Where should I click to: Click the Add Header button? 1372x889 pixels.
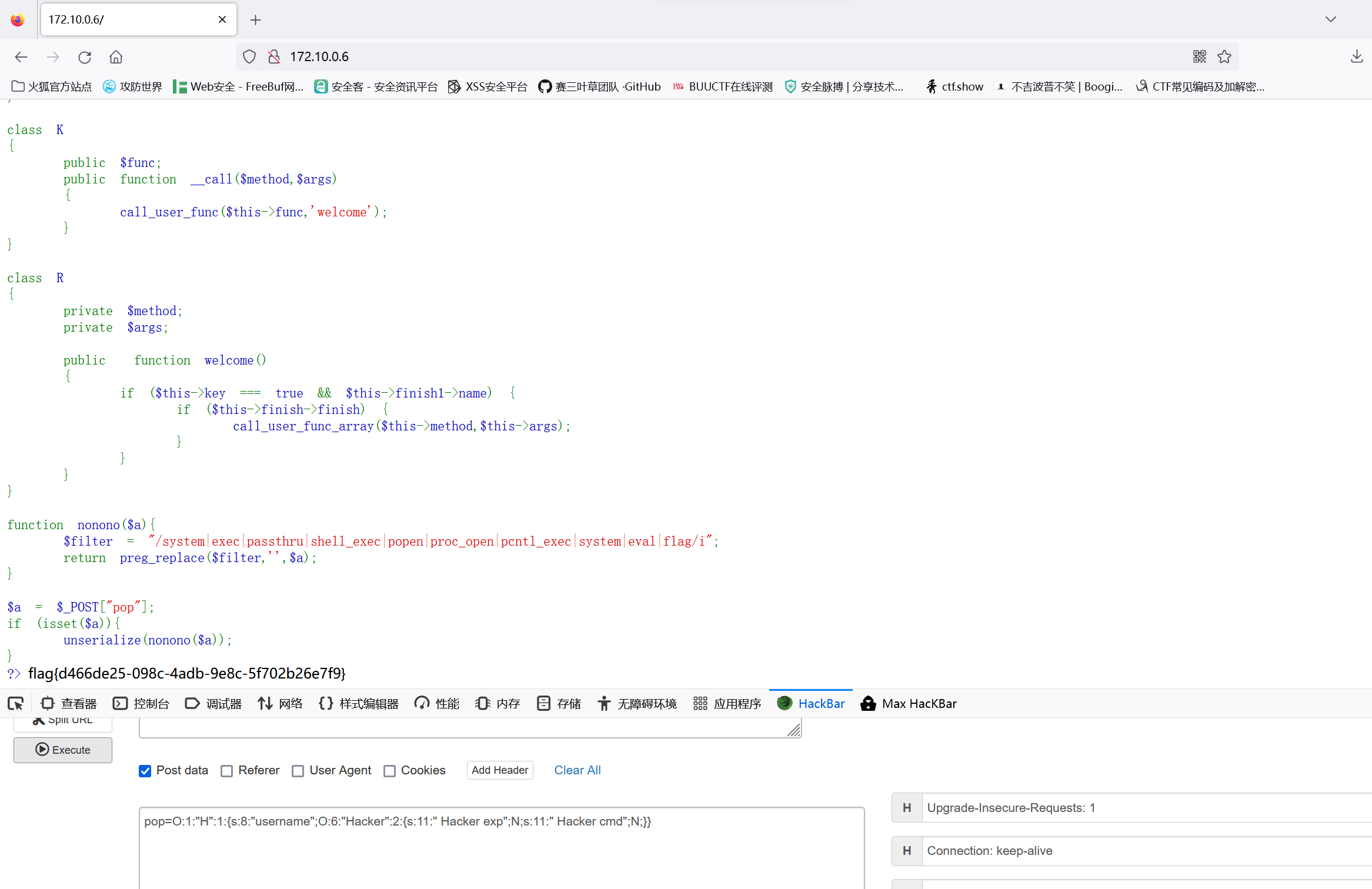click(x=500, y=770)
